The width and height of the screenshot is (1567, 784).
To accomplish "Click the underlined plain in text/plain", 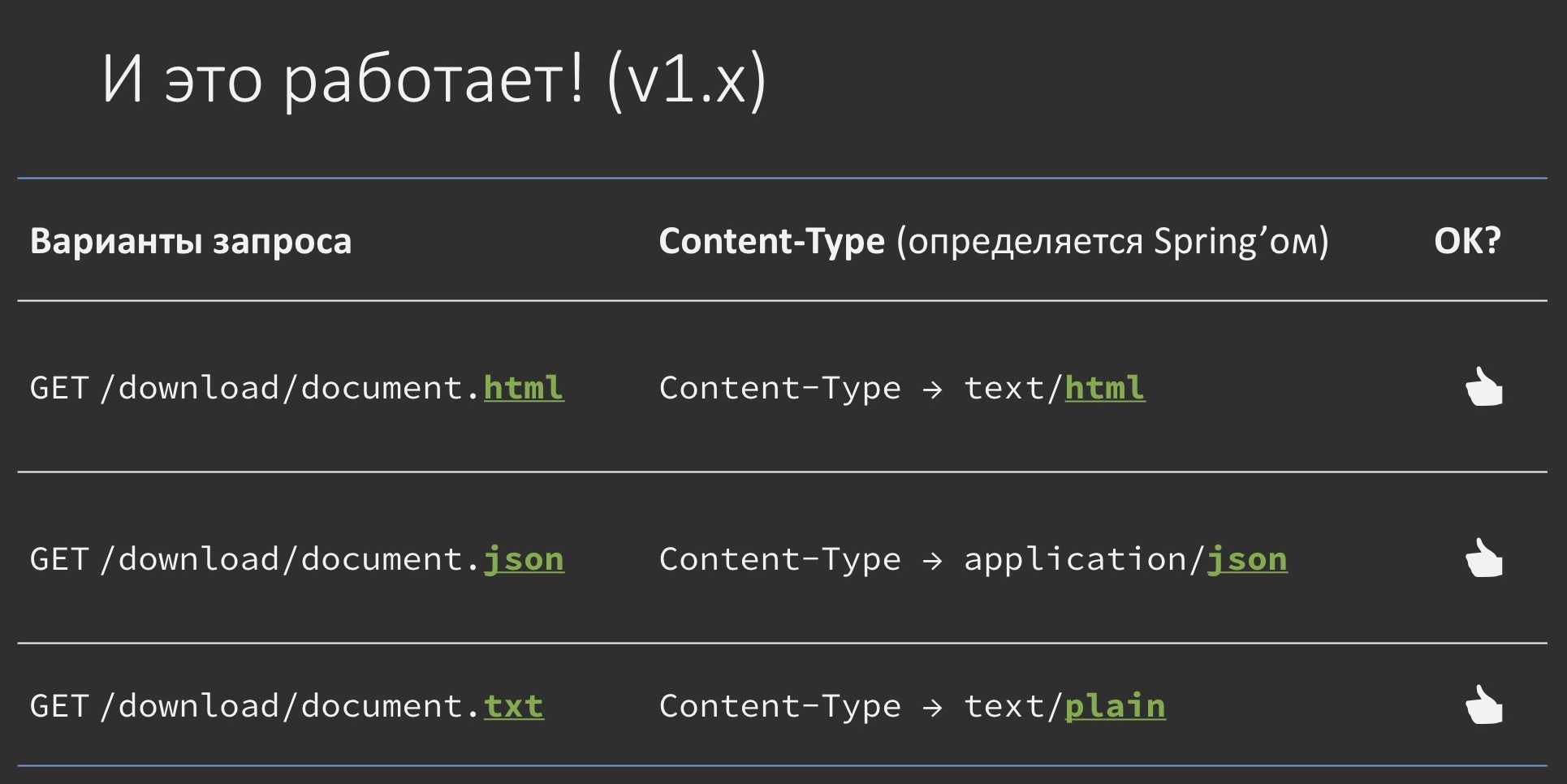I will 1115,706.
